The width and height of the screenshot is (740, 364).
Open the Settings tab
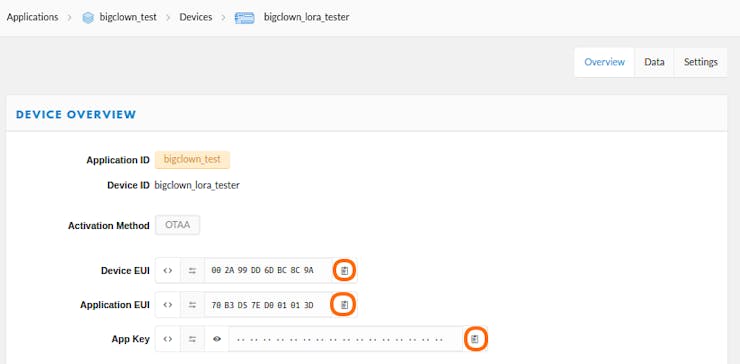pos(701,62)
